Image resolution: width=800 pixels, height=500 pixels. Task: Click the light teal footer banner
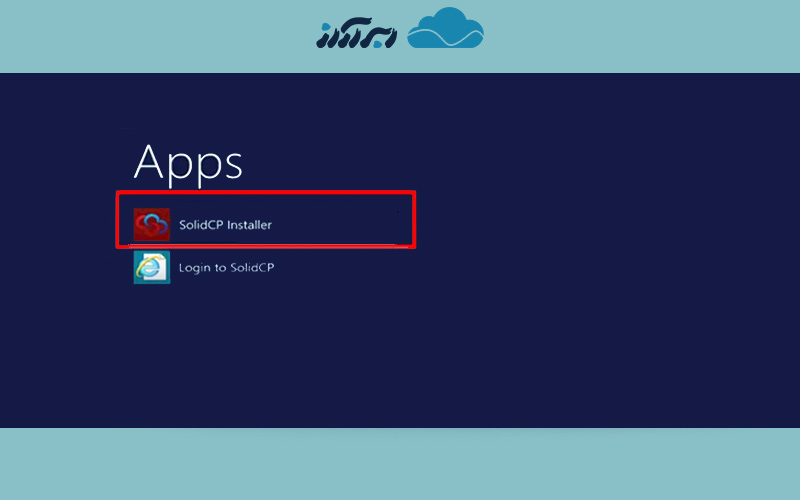point(400,463)
